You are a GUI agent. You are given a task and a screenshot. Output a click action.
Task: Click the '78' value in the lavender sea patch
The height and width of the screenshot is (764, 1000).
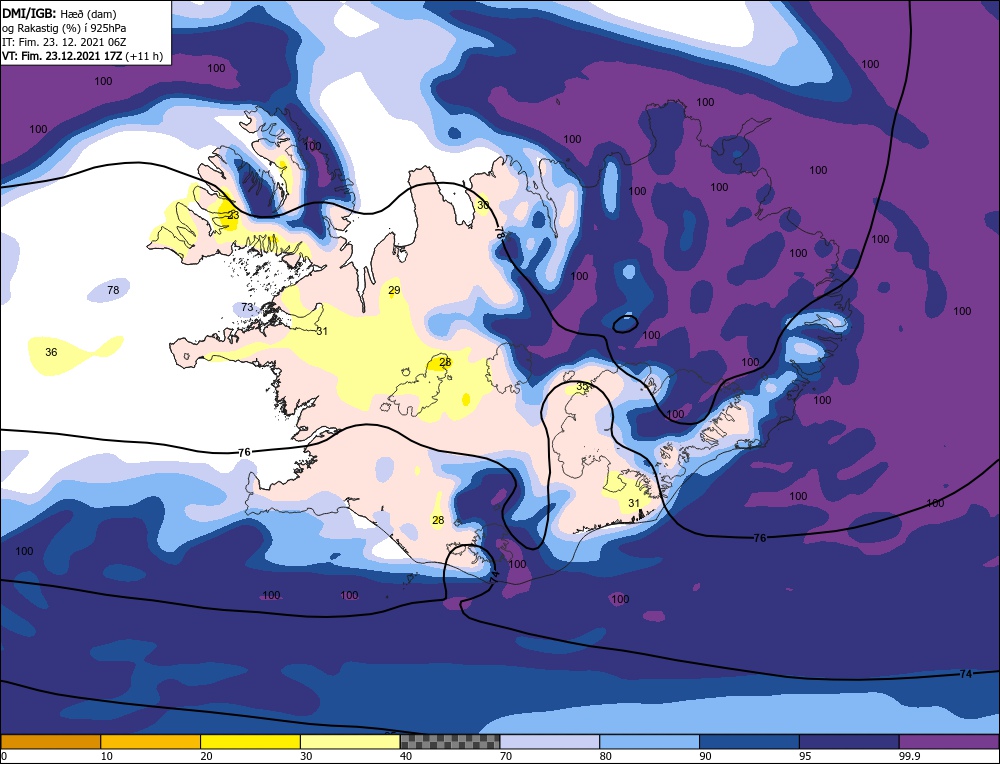(113, 290)
